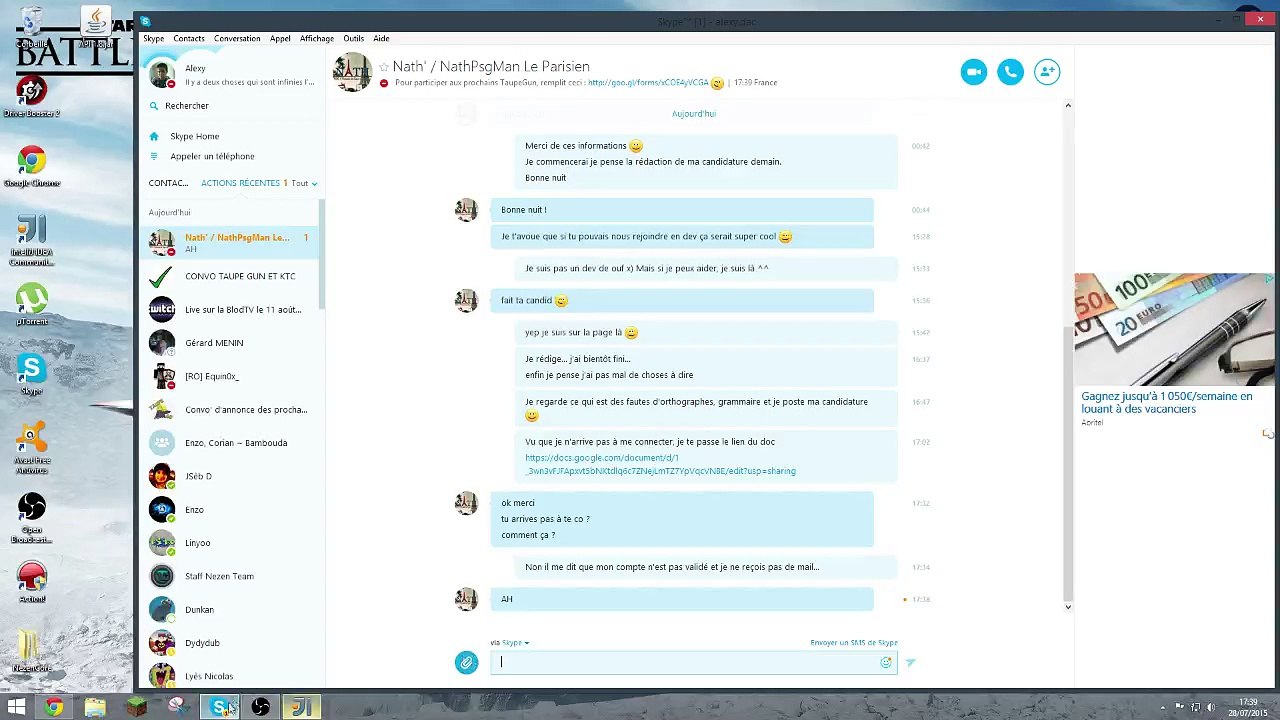Viewport: 1280px width, 720px height.
Task: Open the Outils menu
Action: point(354,38)
